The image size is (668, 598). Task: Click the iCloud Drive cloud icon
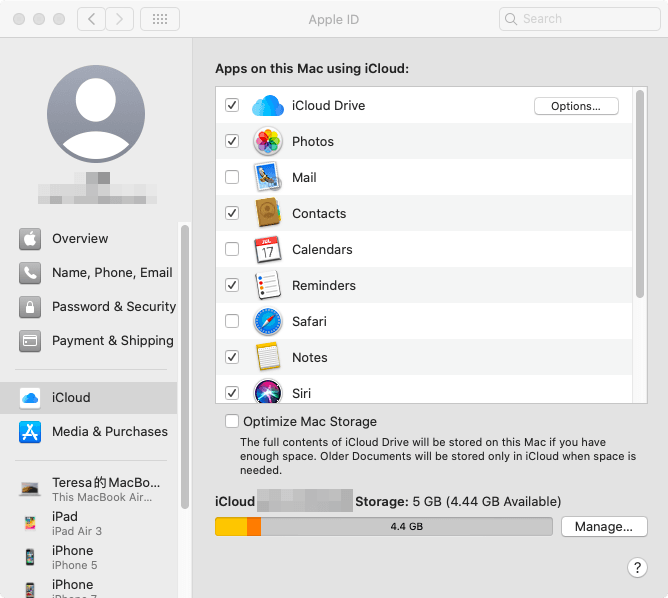click(x=268, y=106)
